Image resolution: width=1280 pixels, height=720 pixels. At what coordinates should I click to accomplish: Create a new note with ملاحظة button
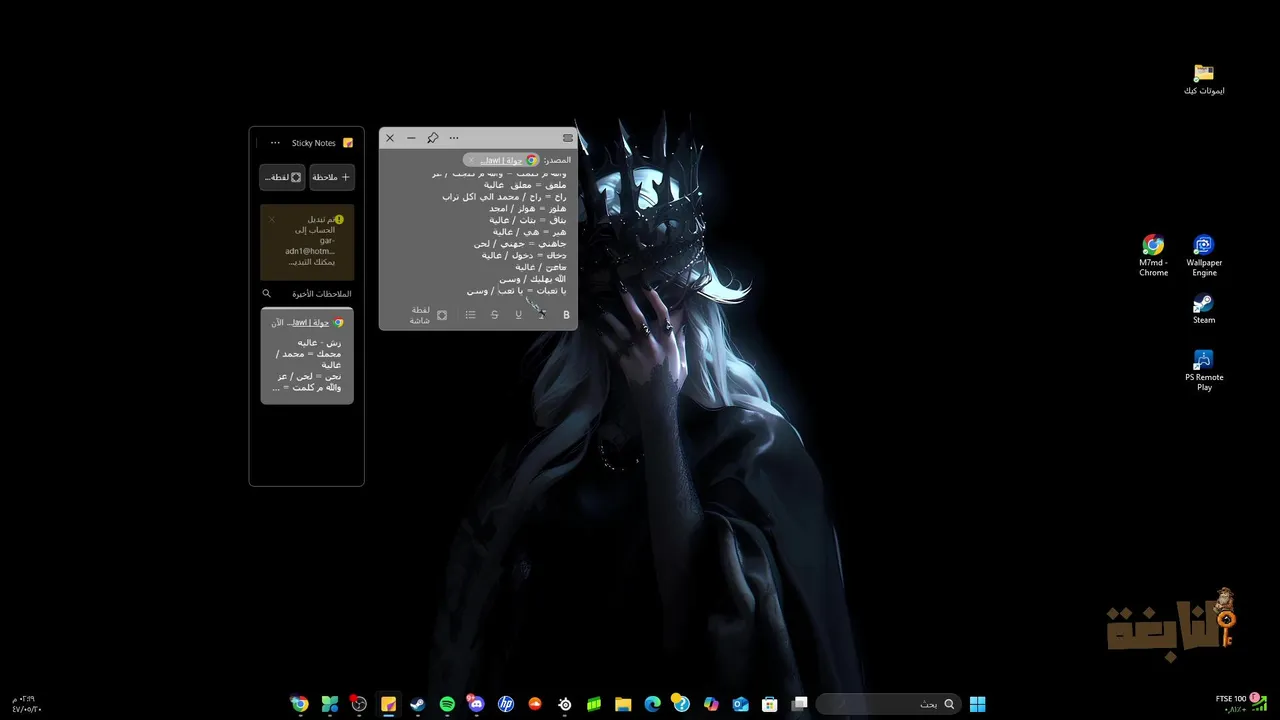331,177
